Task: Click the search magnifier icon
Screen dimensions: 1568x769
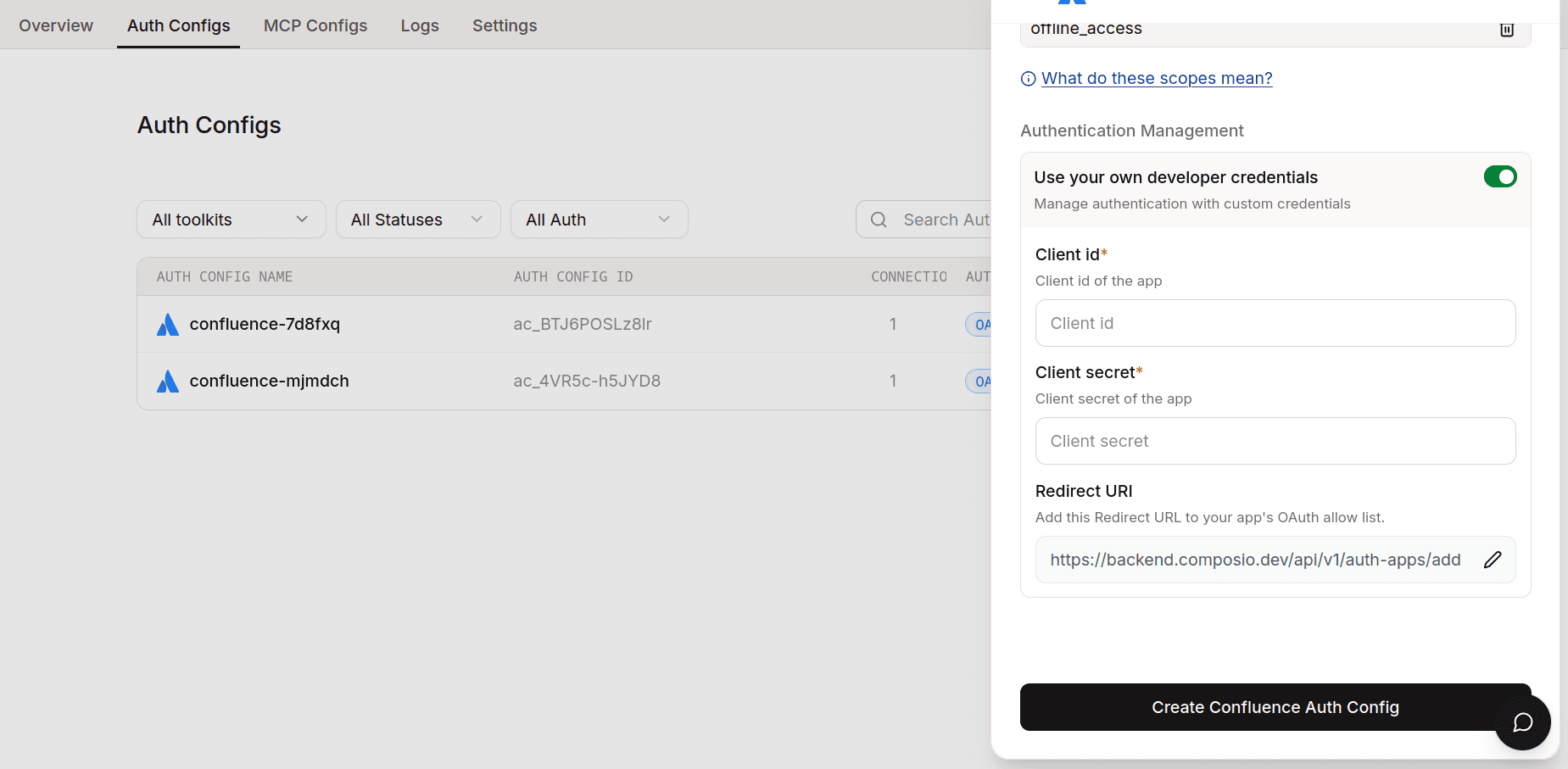Action: [879, 220]
